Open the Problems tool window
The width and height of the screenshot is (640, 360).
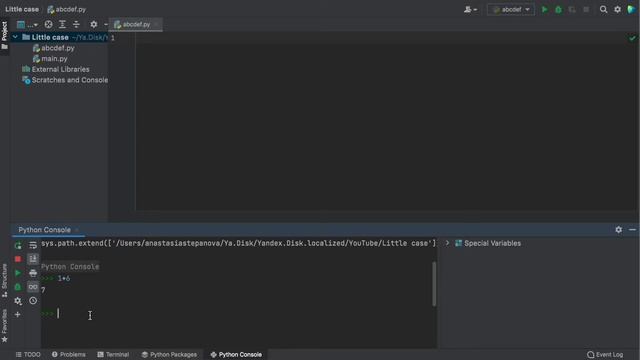point(69,355)
